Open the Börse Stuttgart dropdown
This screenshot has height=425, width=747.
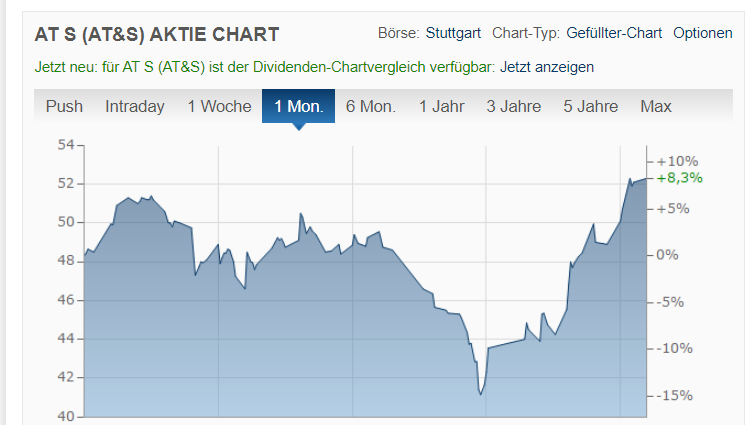coord(454,33)
